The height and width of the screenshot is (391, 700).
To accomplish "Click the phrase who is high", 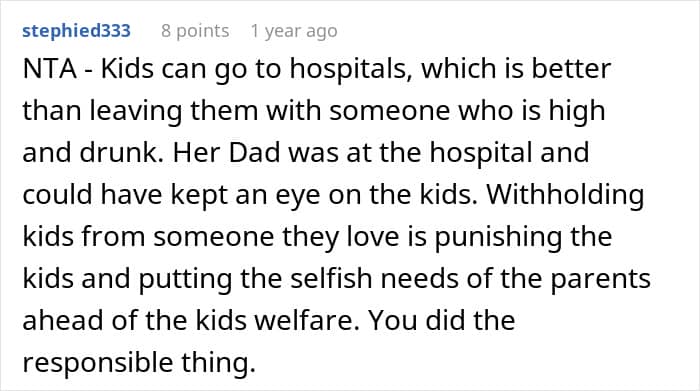I will tap(532, 111).
